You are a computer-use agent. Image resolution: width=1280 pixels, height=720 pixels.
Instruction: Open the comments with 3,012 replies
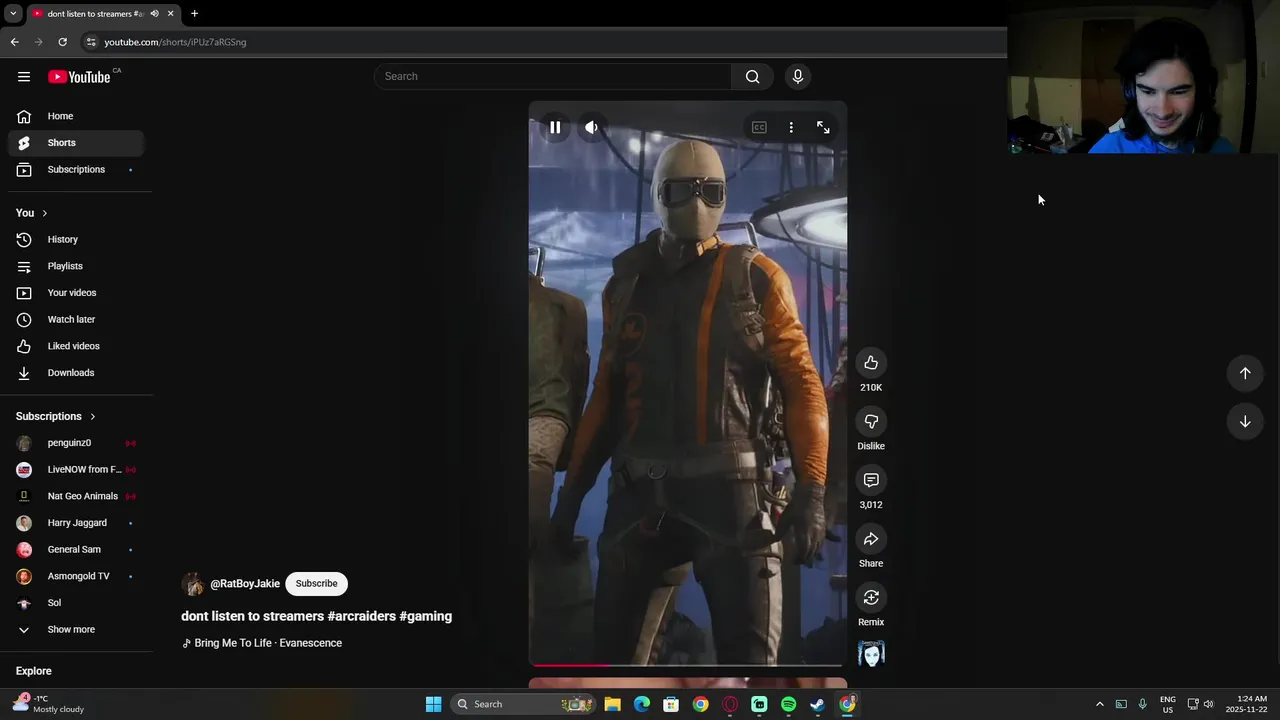(871, 481)
